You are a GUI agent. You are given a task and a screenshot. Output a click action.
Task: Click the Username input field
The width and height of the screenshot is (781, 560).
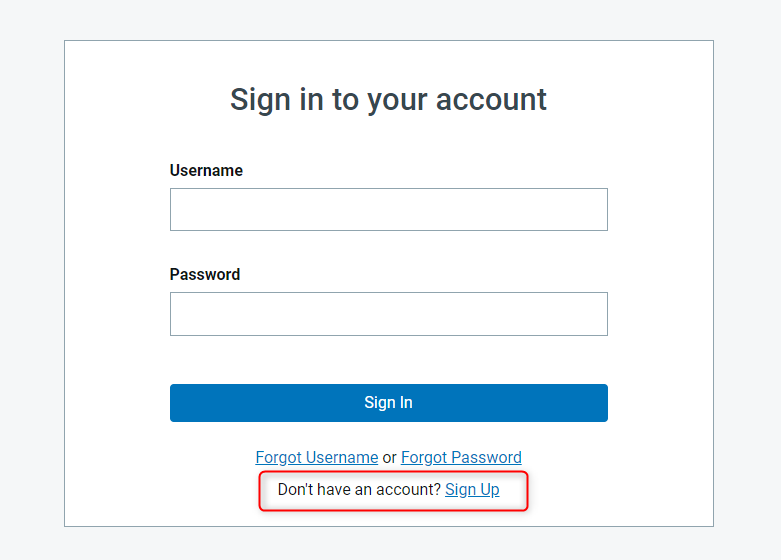388,210
